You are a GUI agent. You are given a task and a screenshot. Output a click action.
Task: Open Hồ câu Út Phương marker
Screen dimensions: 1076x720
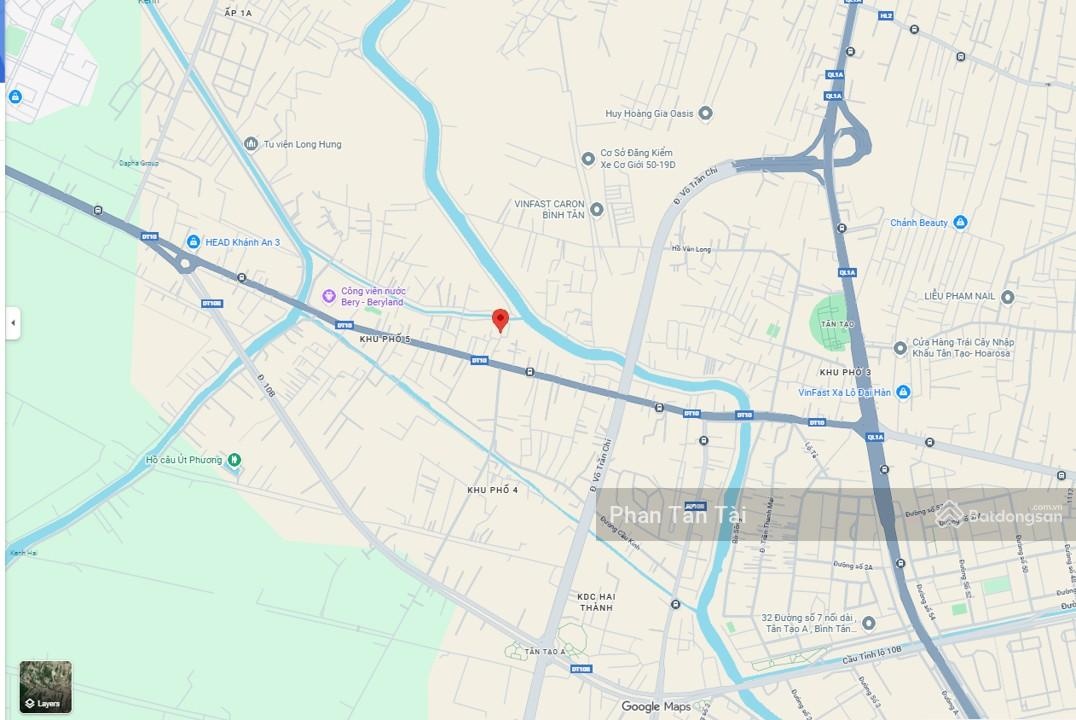(234, 459)
